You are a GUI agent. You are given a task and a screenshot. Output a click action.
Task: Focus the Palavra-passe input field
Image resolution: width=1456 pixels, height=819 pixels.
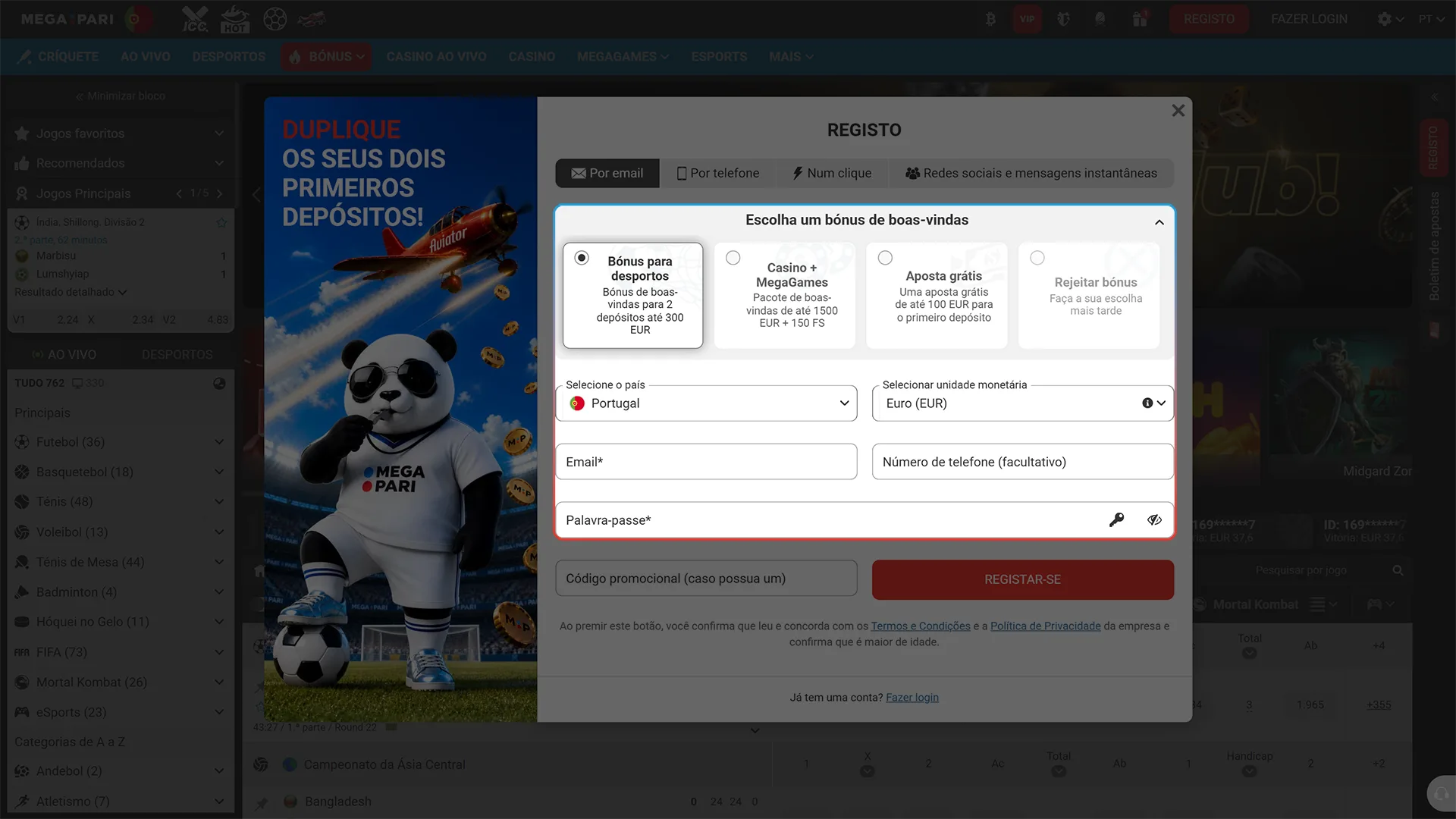(x=864, y=520)
